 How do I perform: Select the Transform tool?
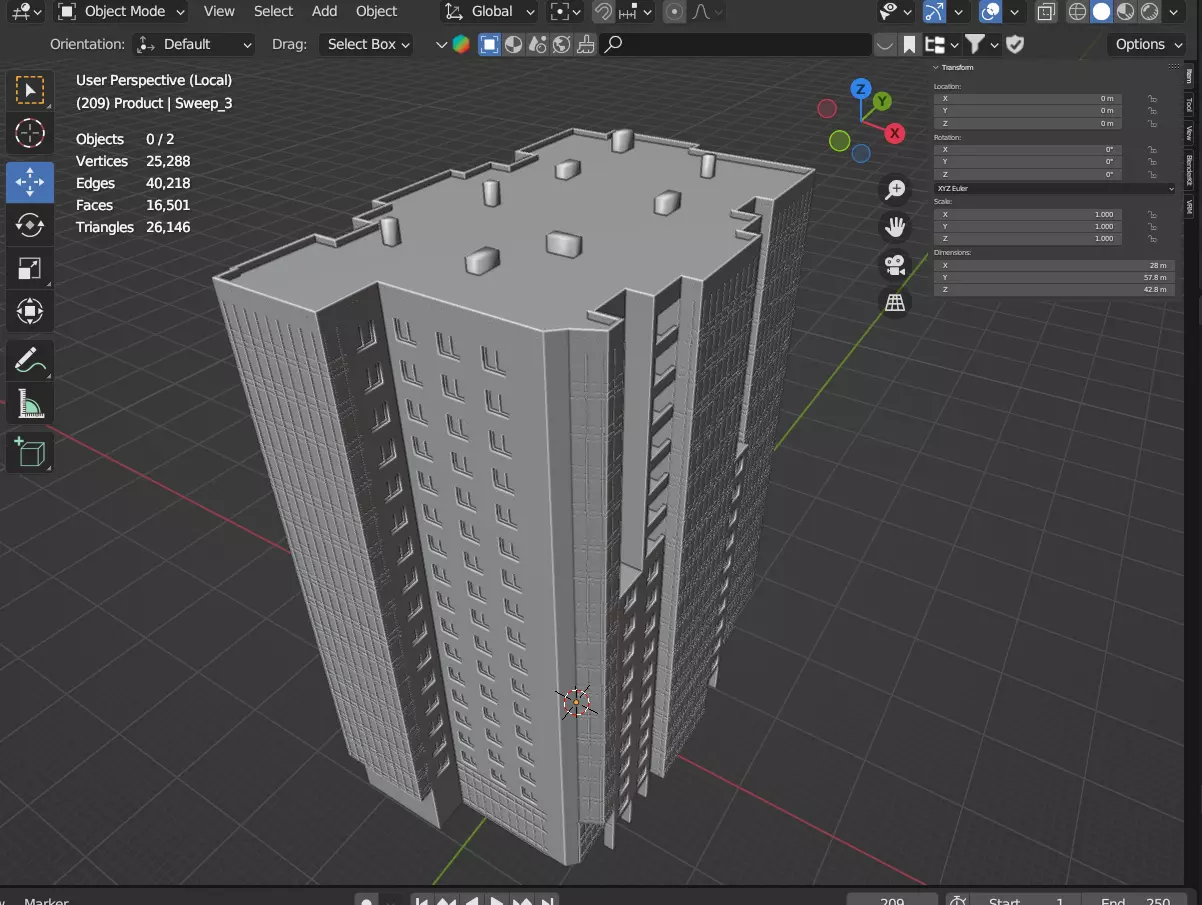click(x=30, y=311)
